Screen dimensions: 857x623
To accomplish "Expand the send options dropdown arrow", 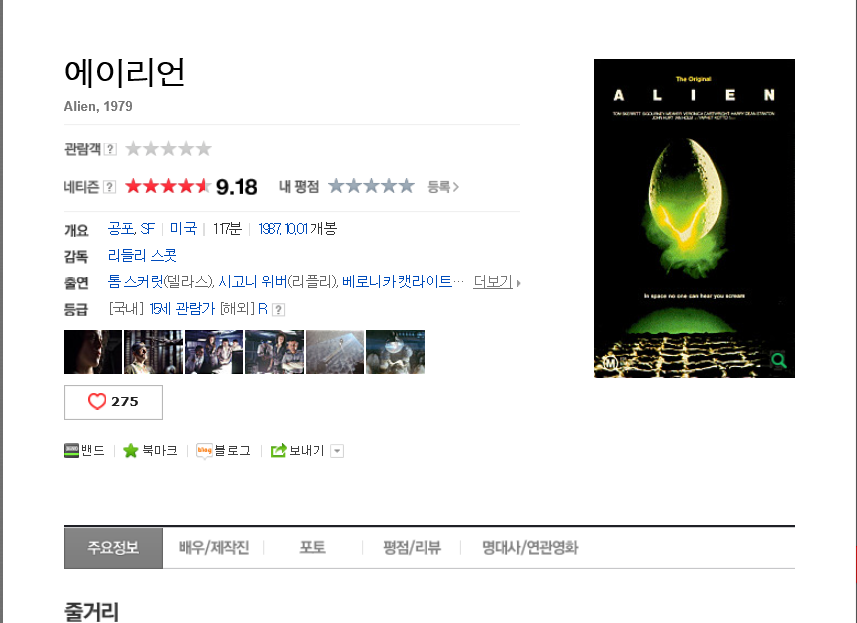I will pyautogui.click(x=337, y=451).
